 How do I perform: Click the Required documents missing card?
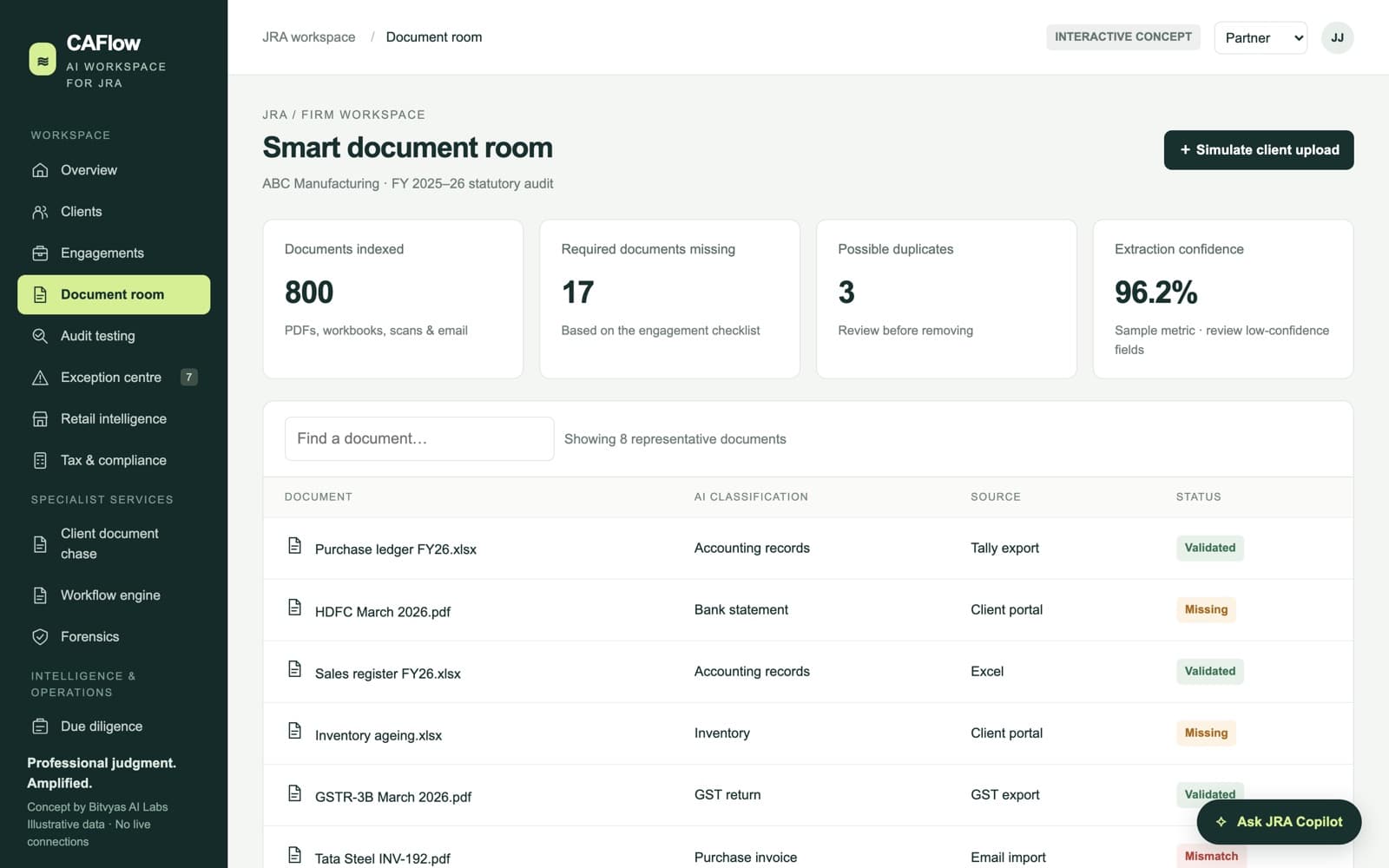click(x=669, y=299)
